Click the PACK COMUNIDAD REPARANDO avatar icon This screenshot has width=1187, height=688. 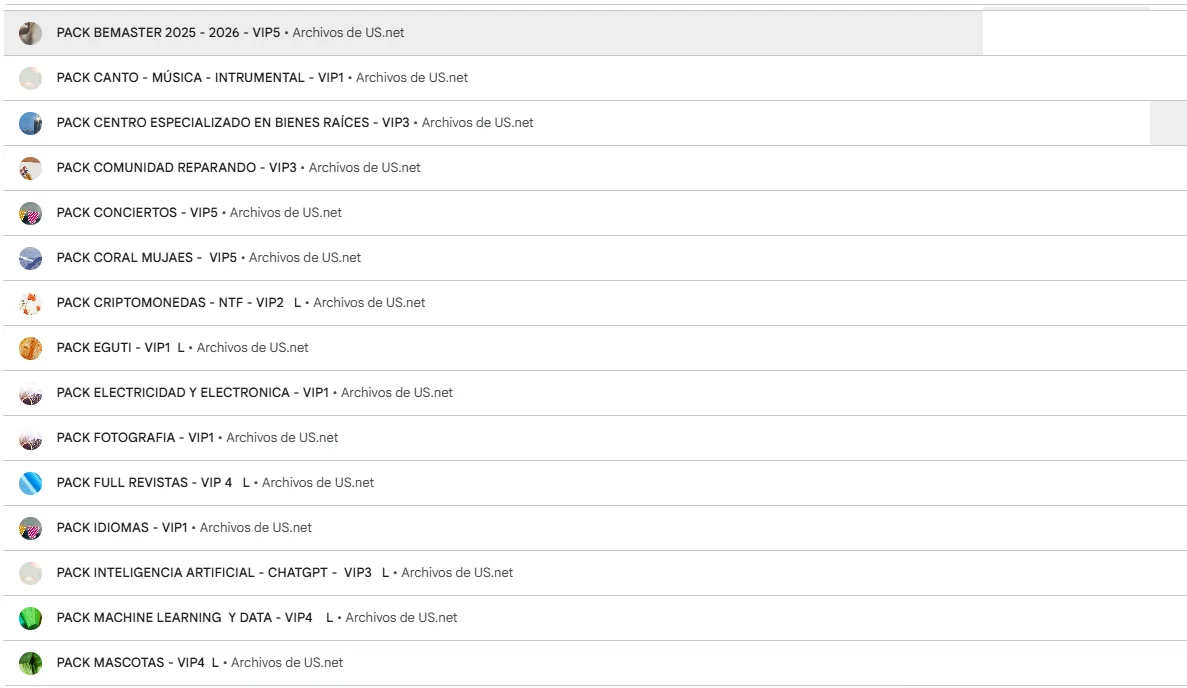30,168
